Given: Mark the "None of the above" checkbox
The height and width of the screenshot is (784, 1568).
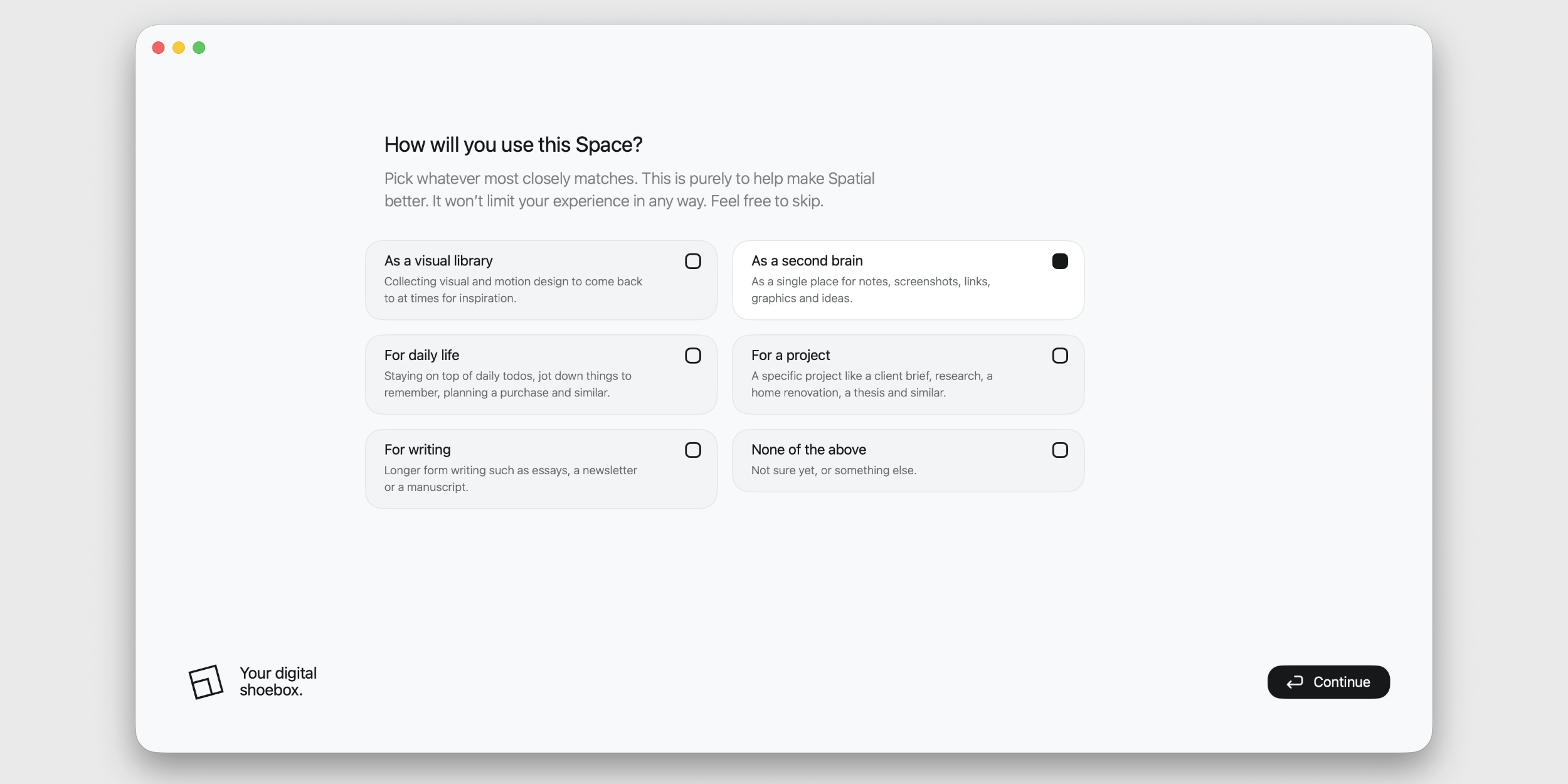Looking at the screenshot, I should 1059,450.
